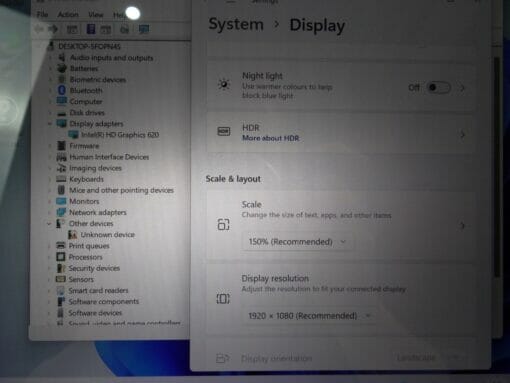Click the Night light sun icon
Screen dimensions: 510x383
[x=224, y=84]
